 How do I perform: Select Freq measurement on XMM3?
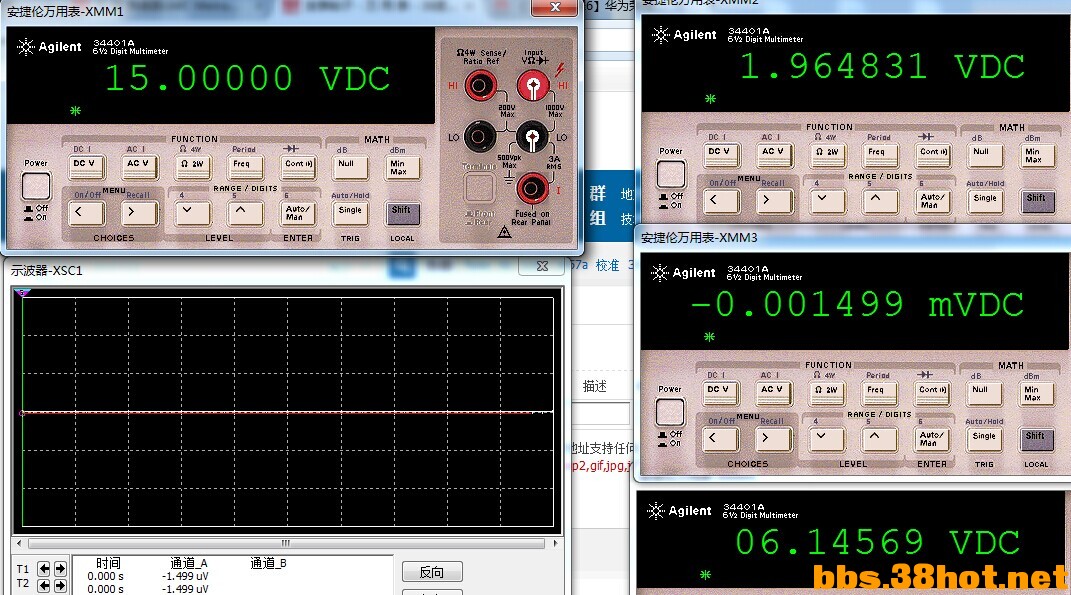[879, 392]
